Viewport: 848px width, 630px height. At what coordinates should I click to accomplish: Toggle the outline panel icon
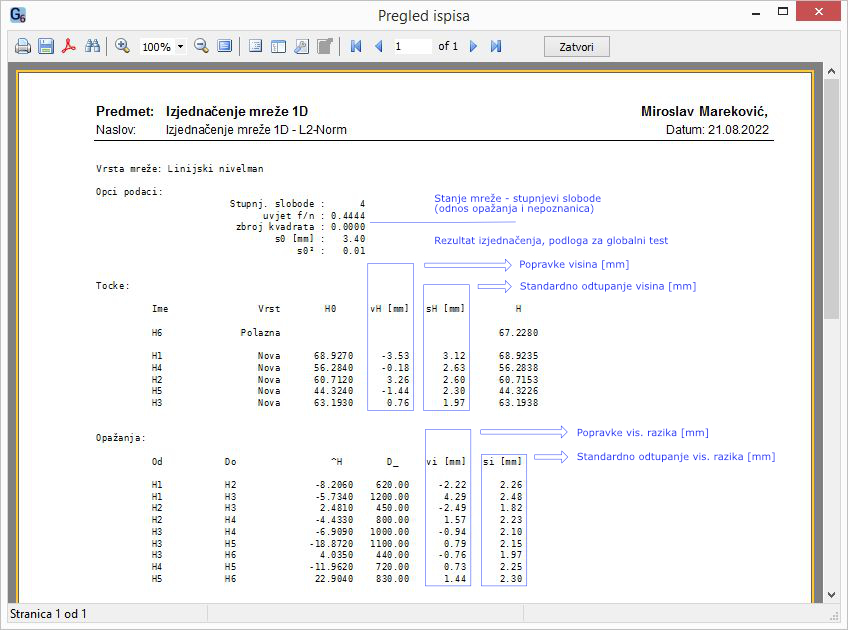click(x=255, y=46)
